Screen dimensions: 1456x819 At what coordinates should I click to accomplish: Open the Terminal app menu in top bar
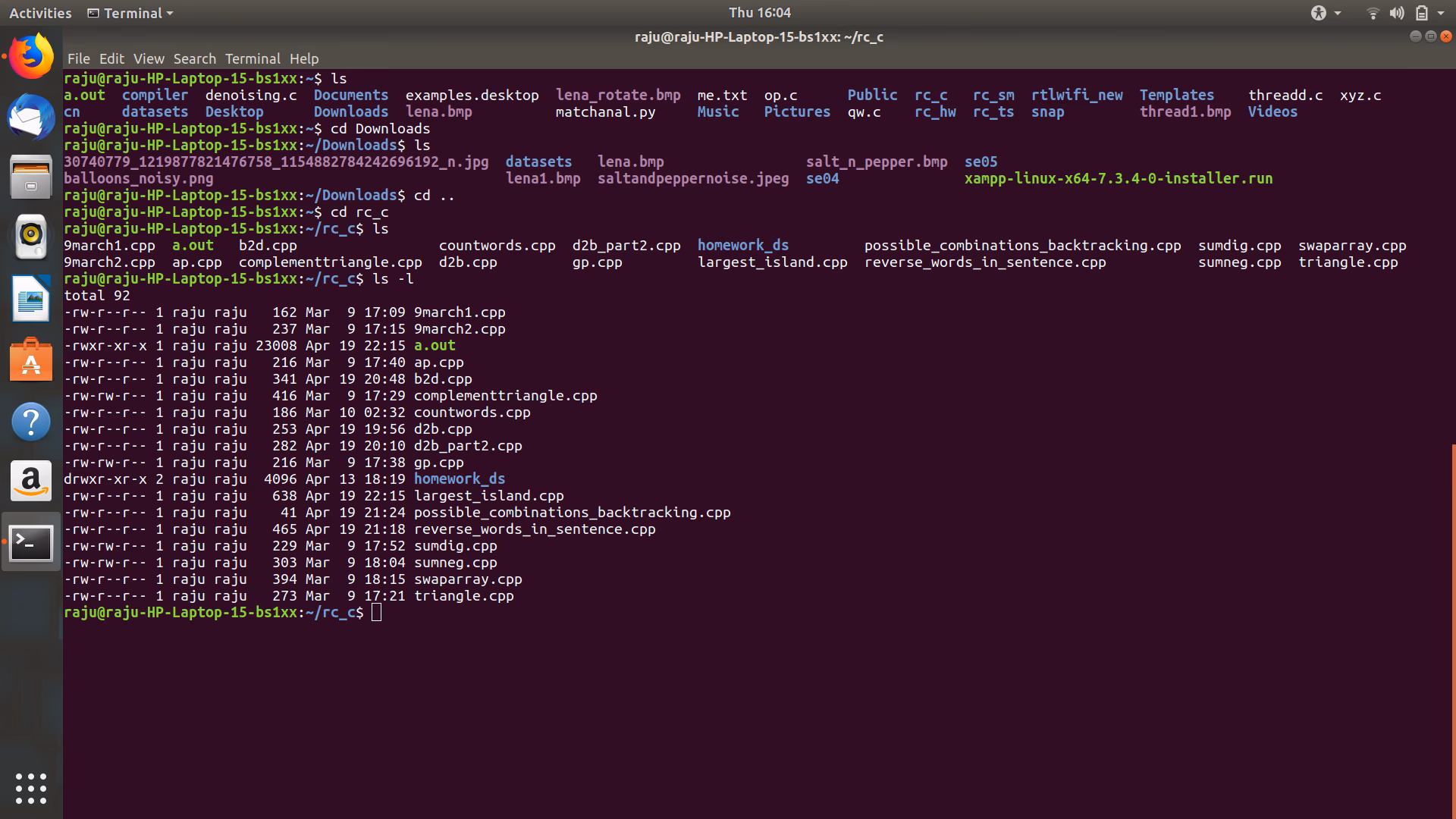pyautogui.click(x=129, y=13)
